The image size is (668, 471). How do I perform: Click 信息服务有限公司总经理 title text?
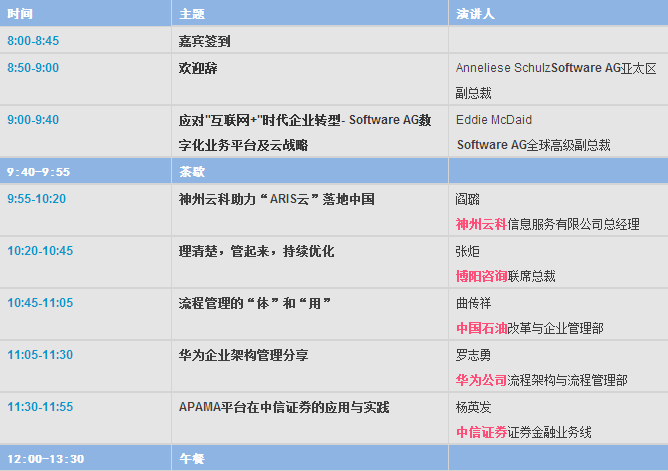pos(573,224)
